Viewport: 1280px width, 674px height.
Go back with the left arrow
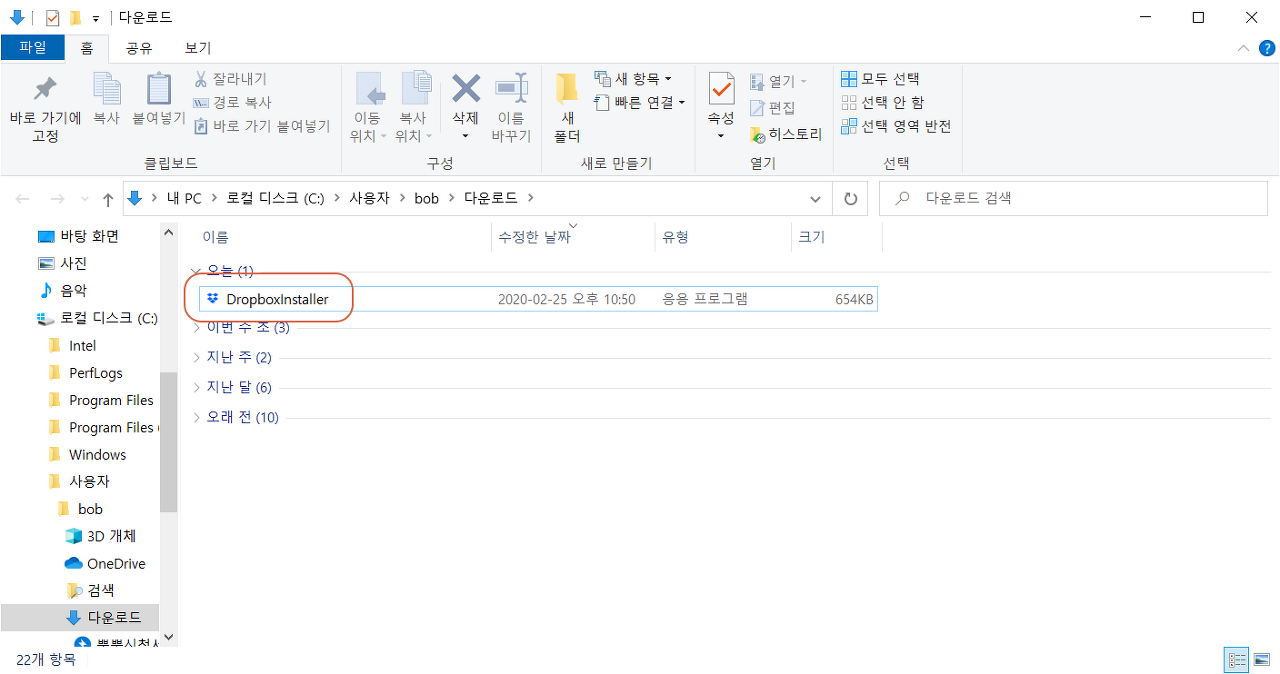23,199
